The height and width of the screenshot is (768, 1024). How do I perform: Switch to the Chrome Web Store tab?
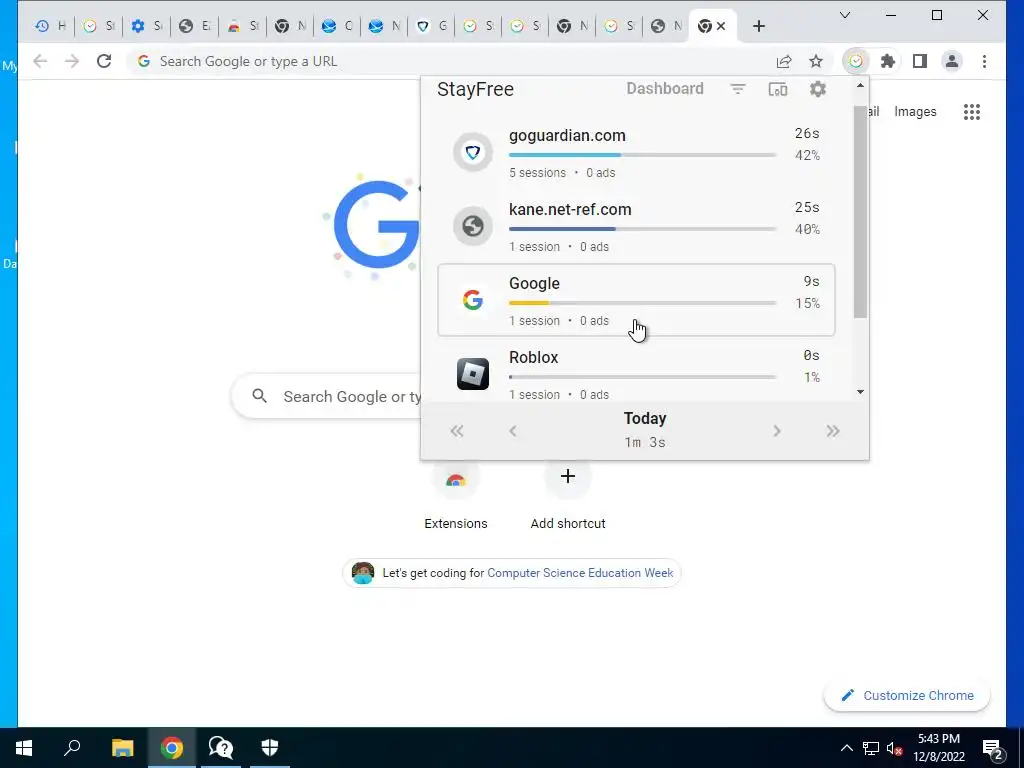(243, 26)
